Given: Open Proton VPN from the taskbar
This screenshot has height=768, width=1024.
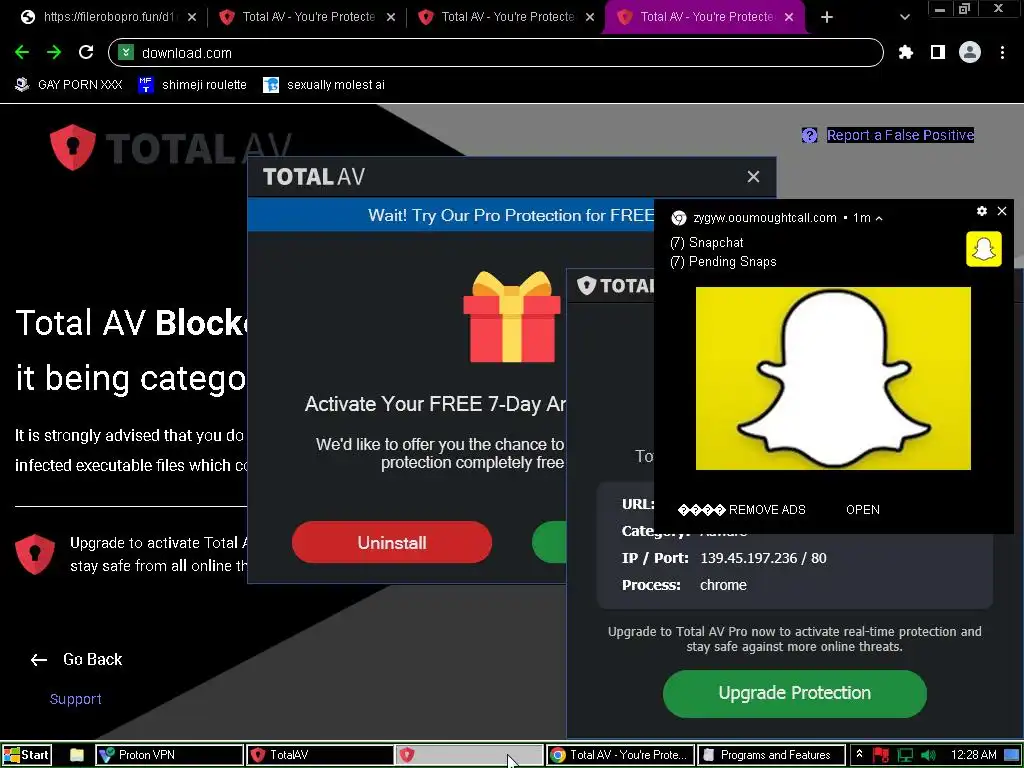Looking at the screenshot, I should (169, 755).
